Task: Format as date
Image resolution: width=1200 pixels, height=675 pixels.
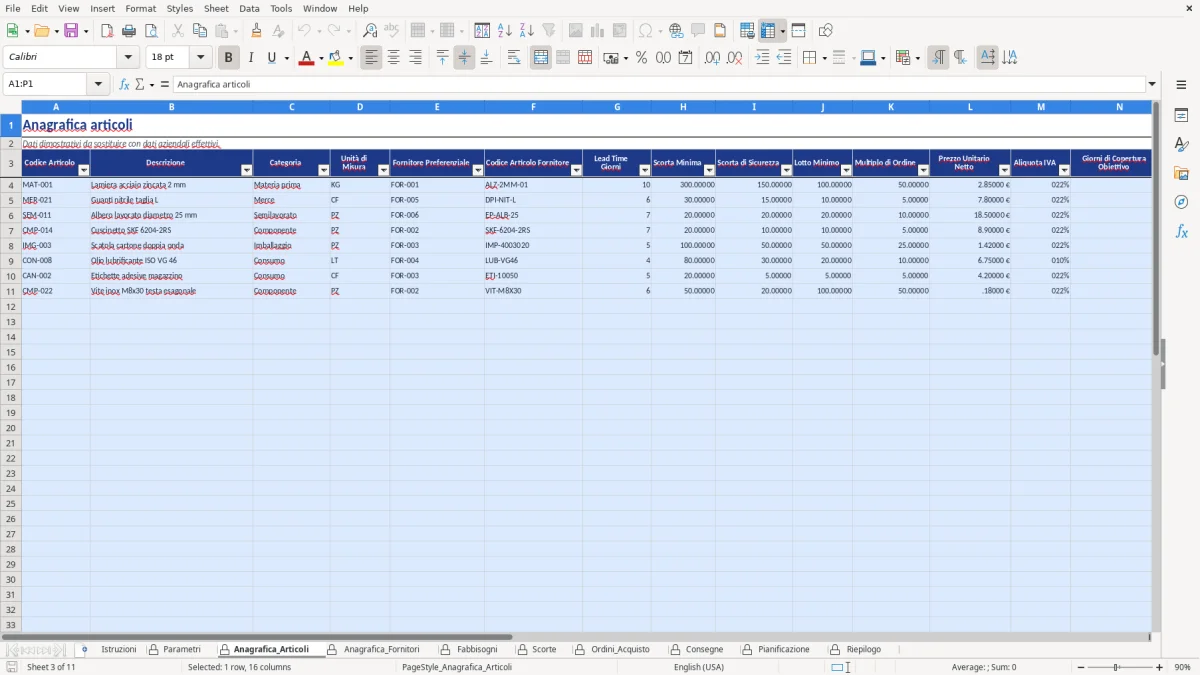Action: point(685,58)
